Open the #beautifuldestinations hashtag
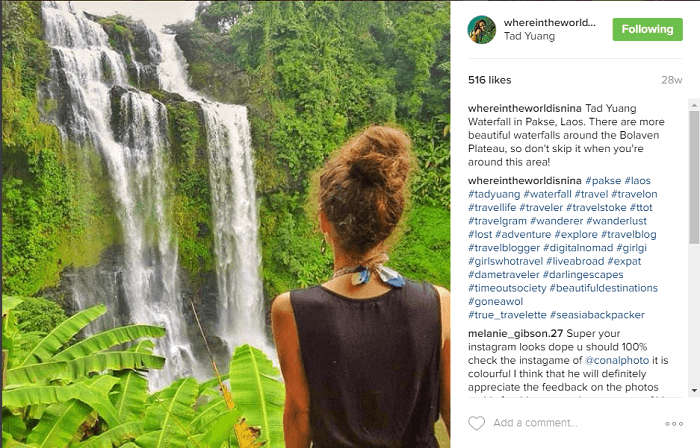The width and height of the screenshot is (700, 448). 606,288
